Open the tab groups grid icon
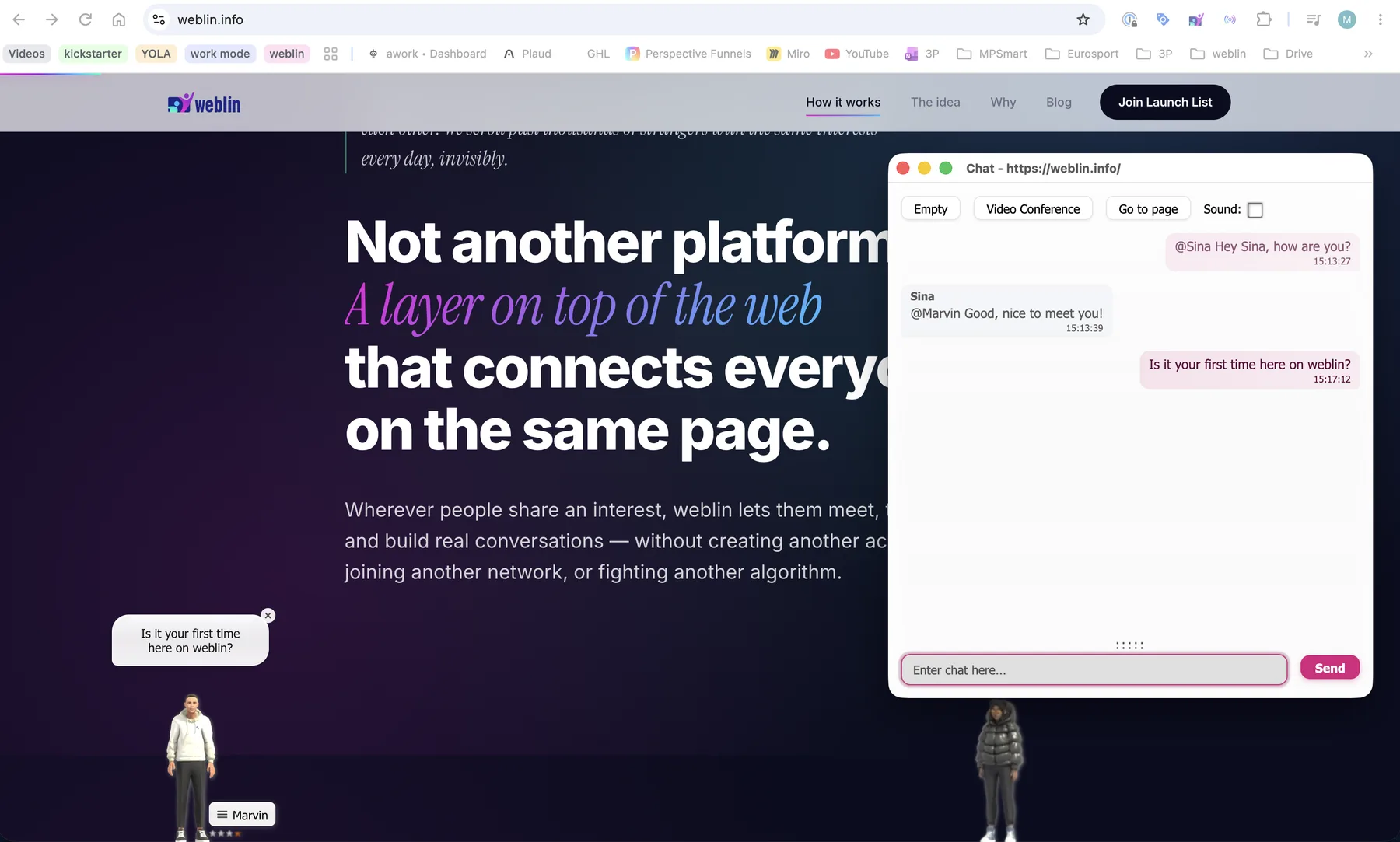The height and width of the screenshot is (842, 1400). click(331, 54)
